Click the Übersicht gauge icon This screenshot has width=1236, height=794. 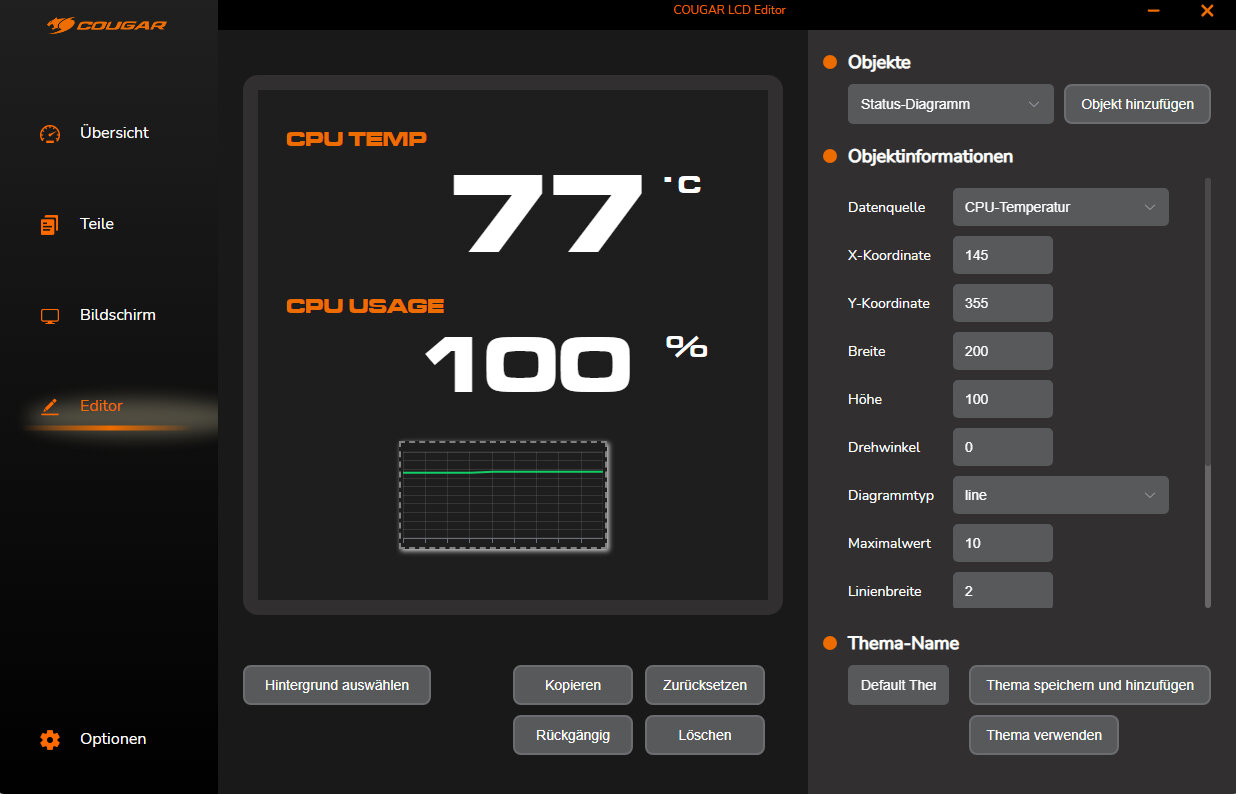(50, 134)
